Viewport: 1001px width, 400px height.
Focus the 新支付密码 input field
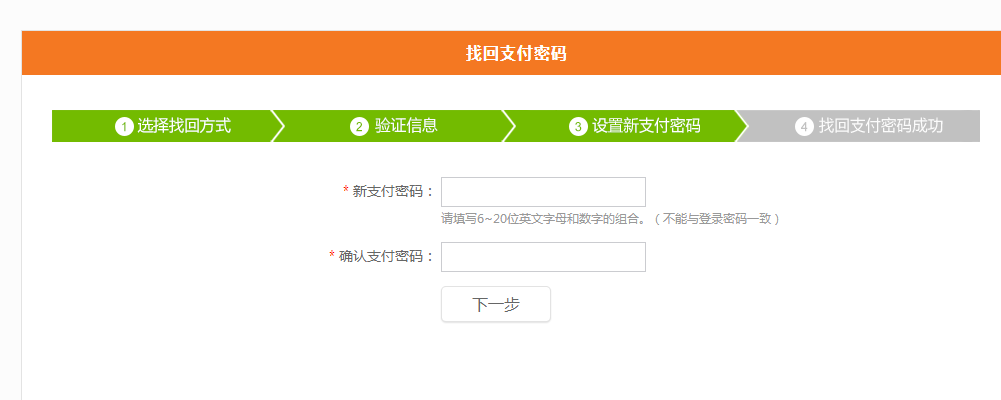tap(543, 192)
